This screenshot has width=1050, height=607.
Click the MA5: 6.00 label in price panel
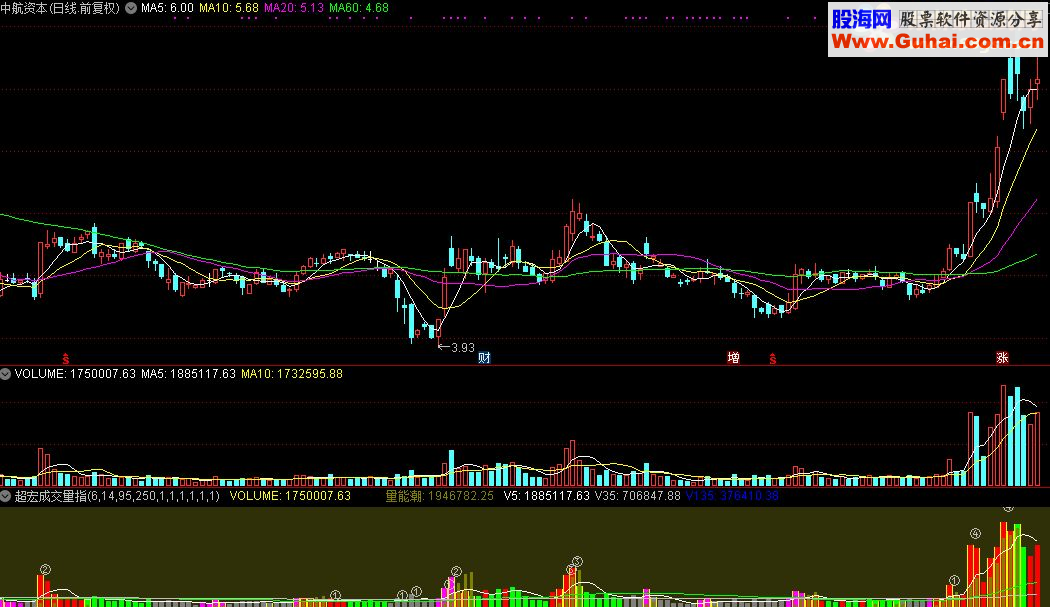167,8
